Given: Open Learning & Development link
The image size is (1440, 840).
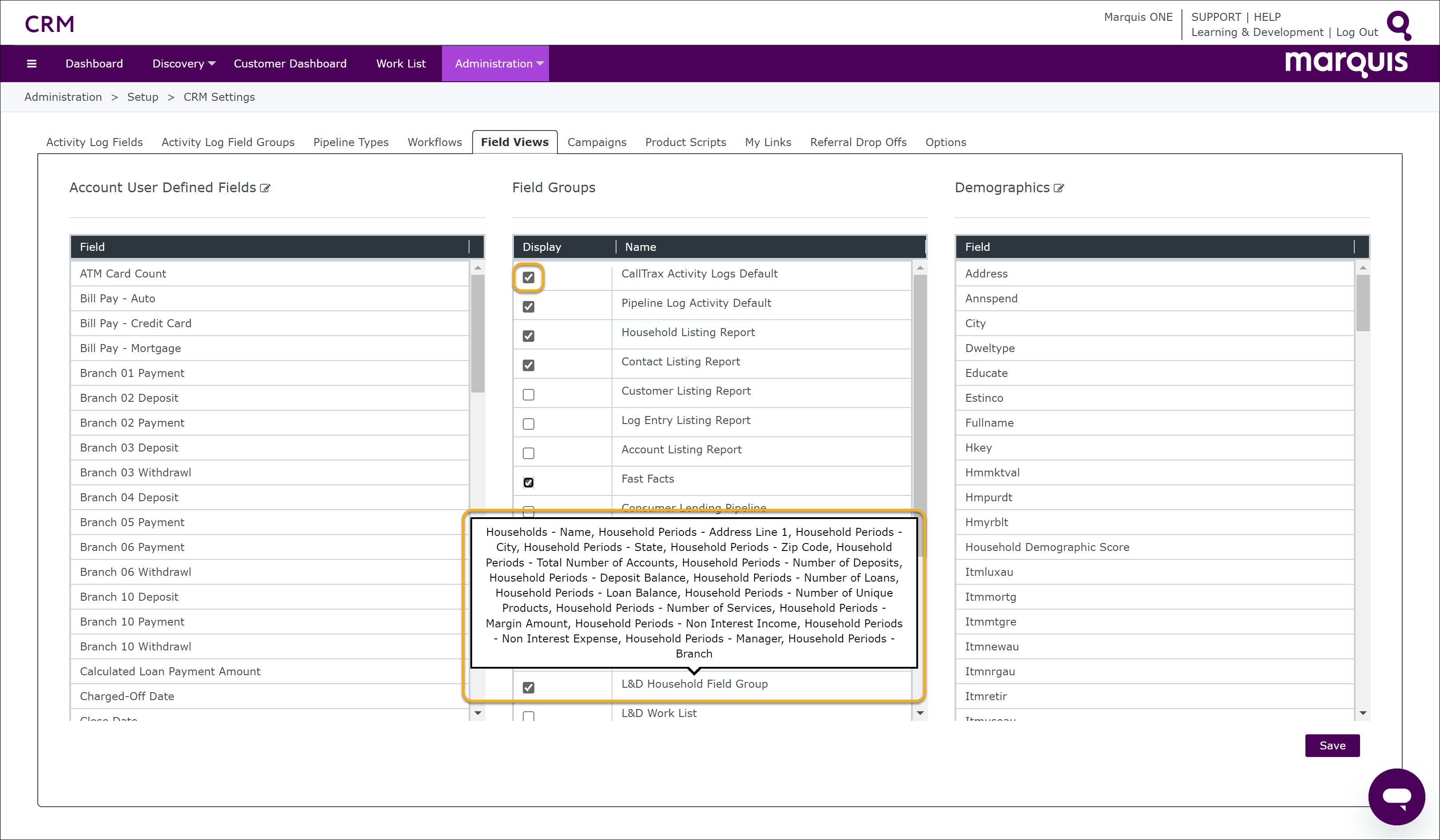Looking at the screenshot, I should point(1257,32).
